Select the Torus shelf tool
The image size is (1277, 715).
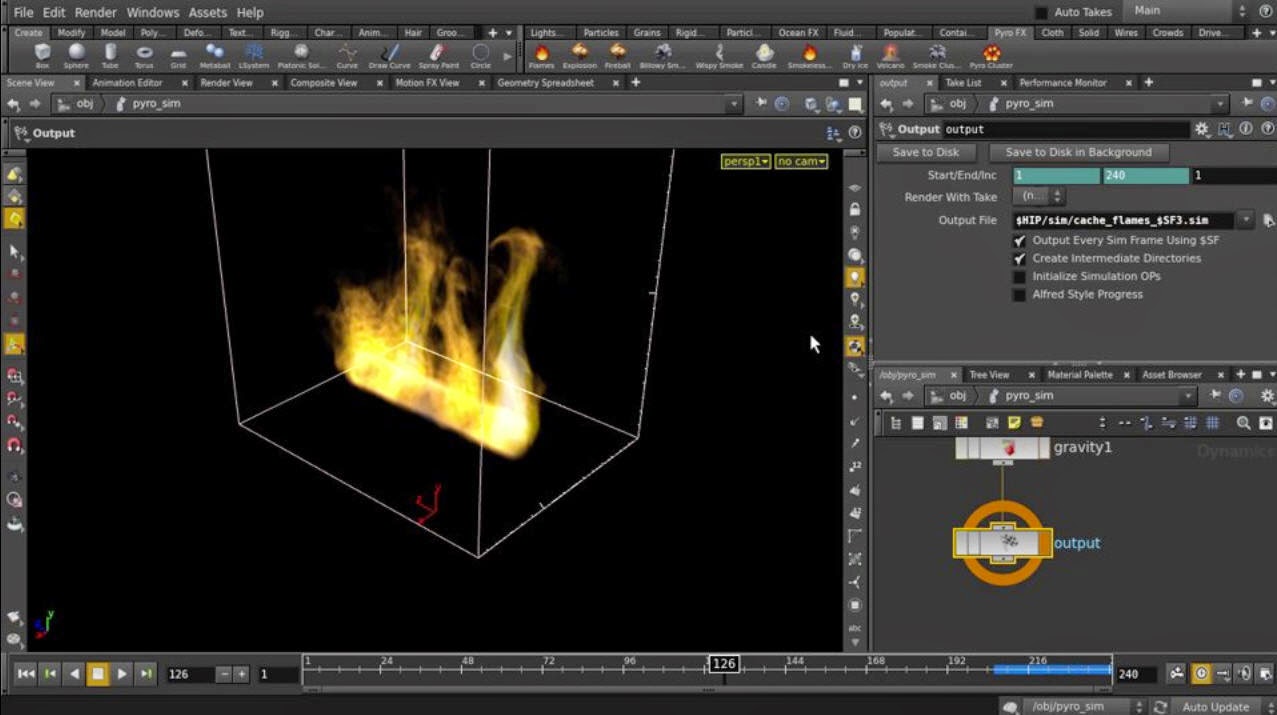click(145, 55)
